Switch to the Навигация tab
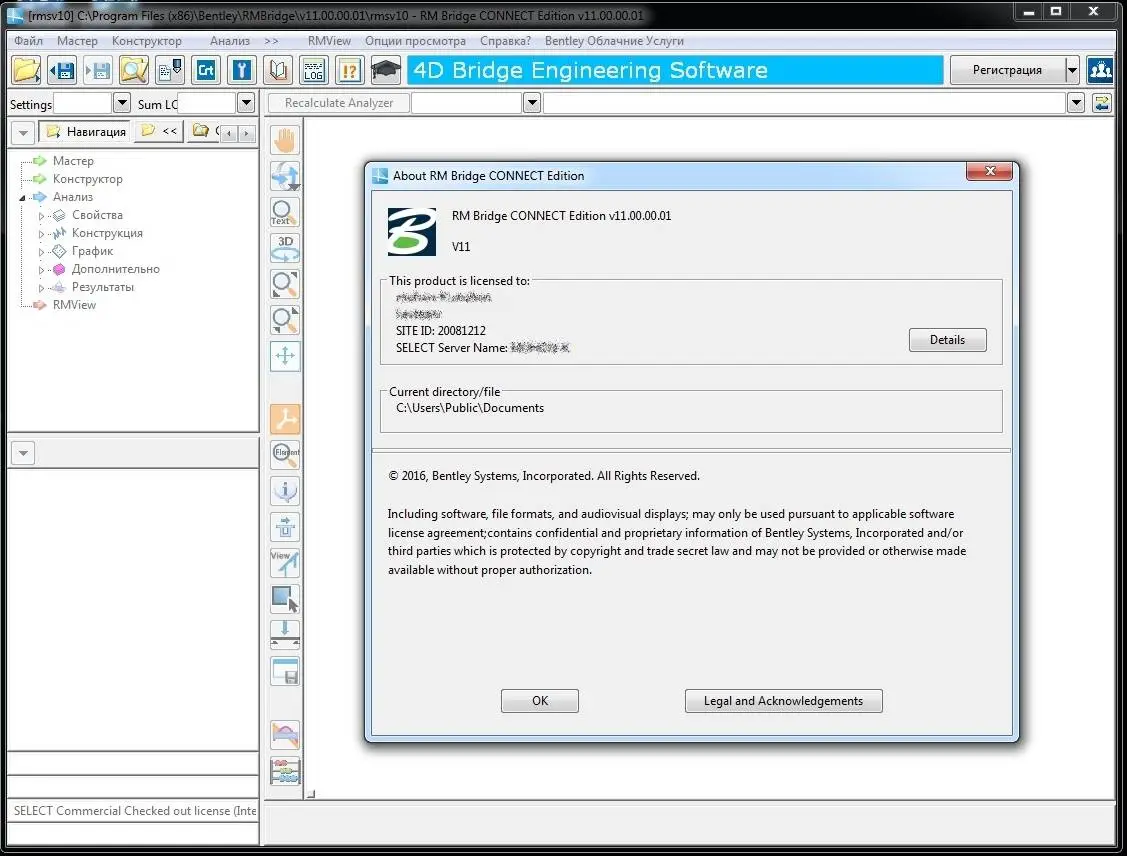The width and height of the screenshot is (1127, 856). (86, 132)
